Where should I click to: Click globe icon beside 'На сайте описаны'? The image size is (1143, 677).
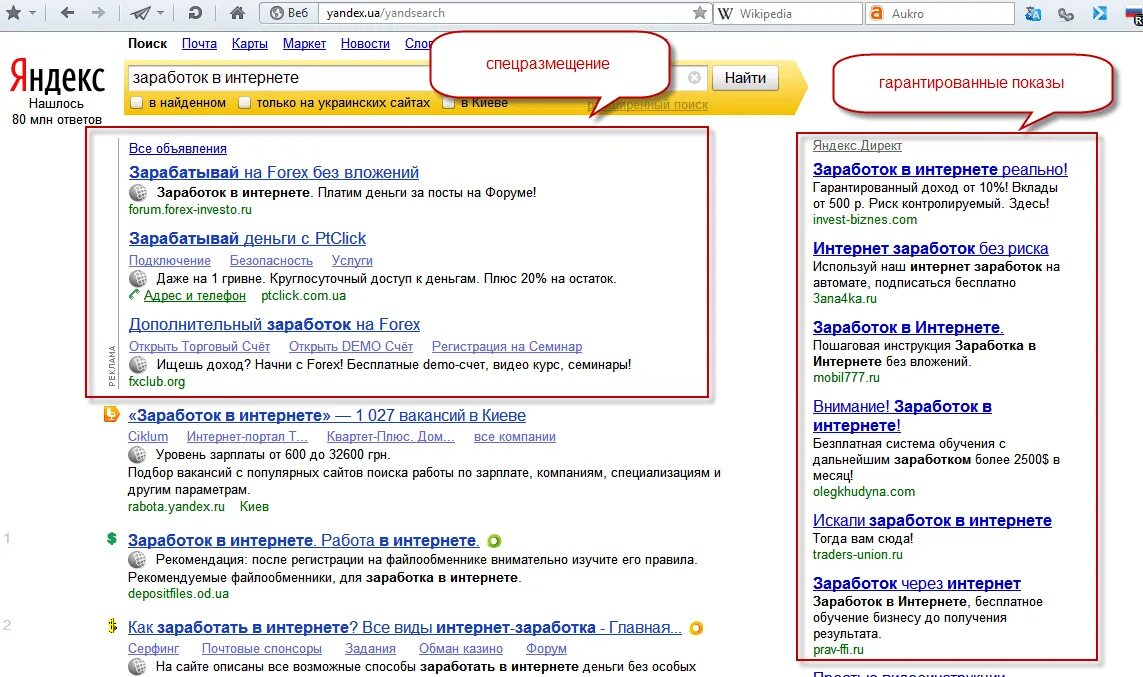(137, 667)
